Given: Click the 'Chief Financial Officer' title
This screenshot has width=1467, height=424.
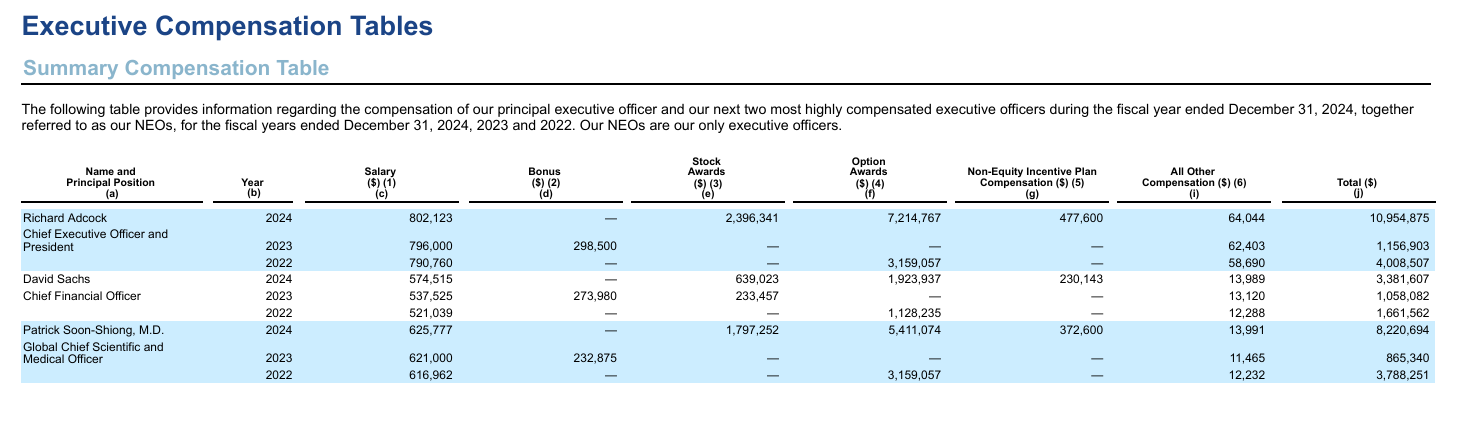Looking at the screenshot, I should tap(81, 296).
